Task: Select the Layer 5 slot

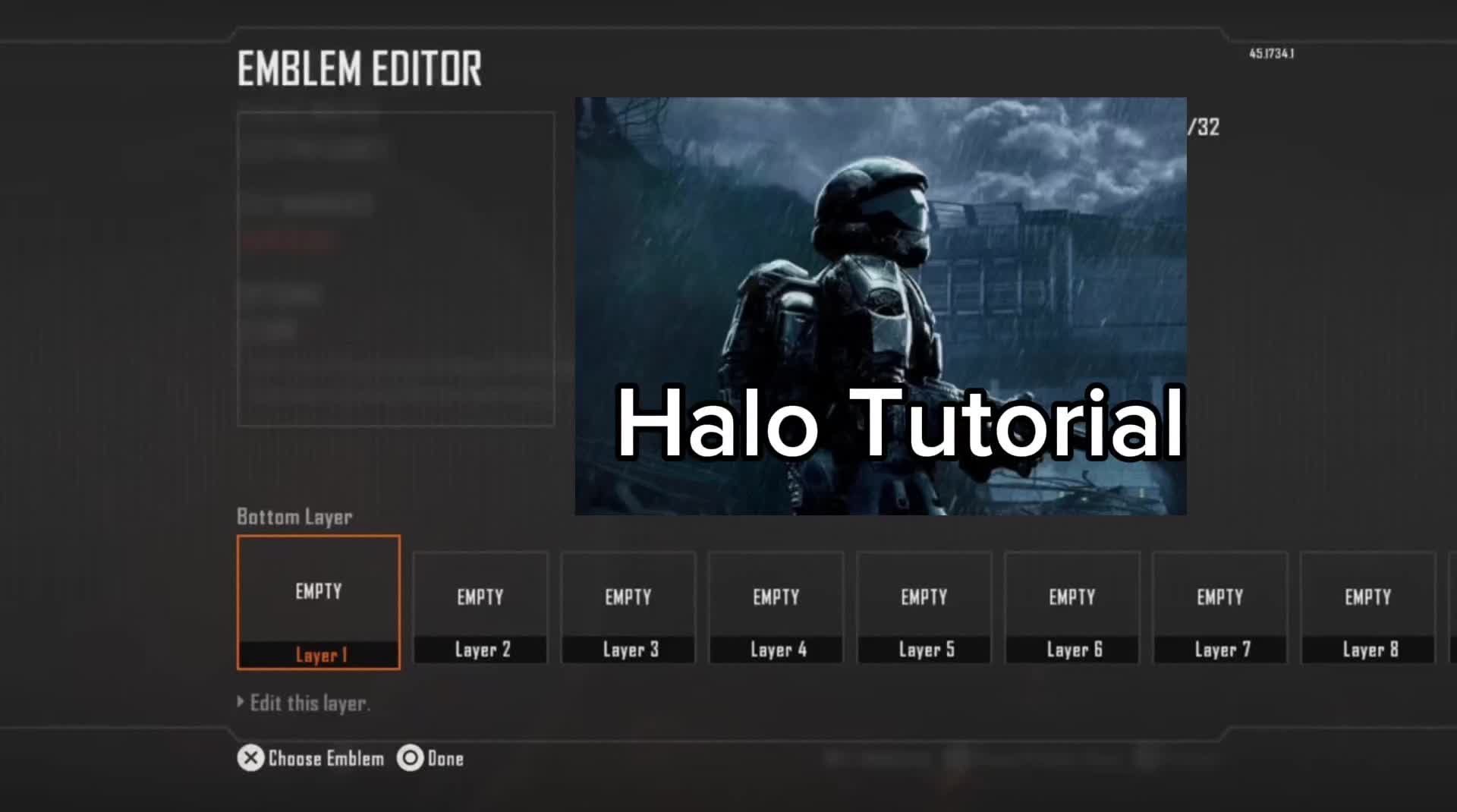Action: coord(924,608)
